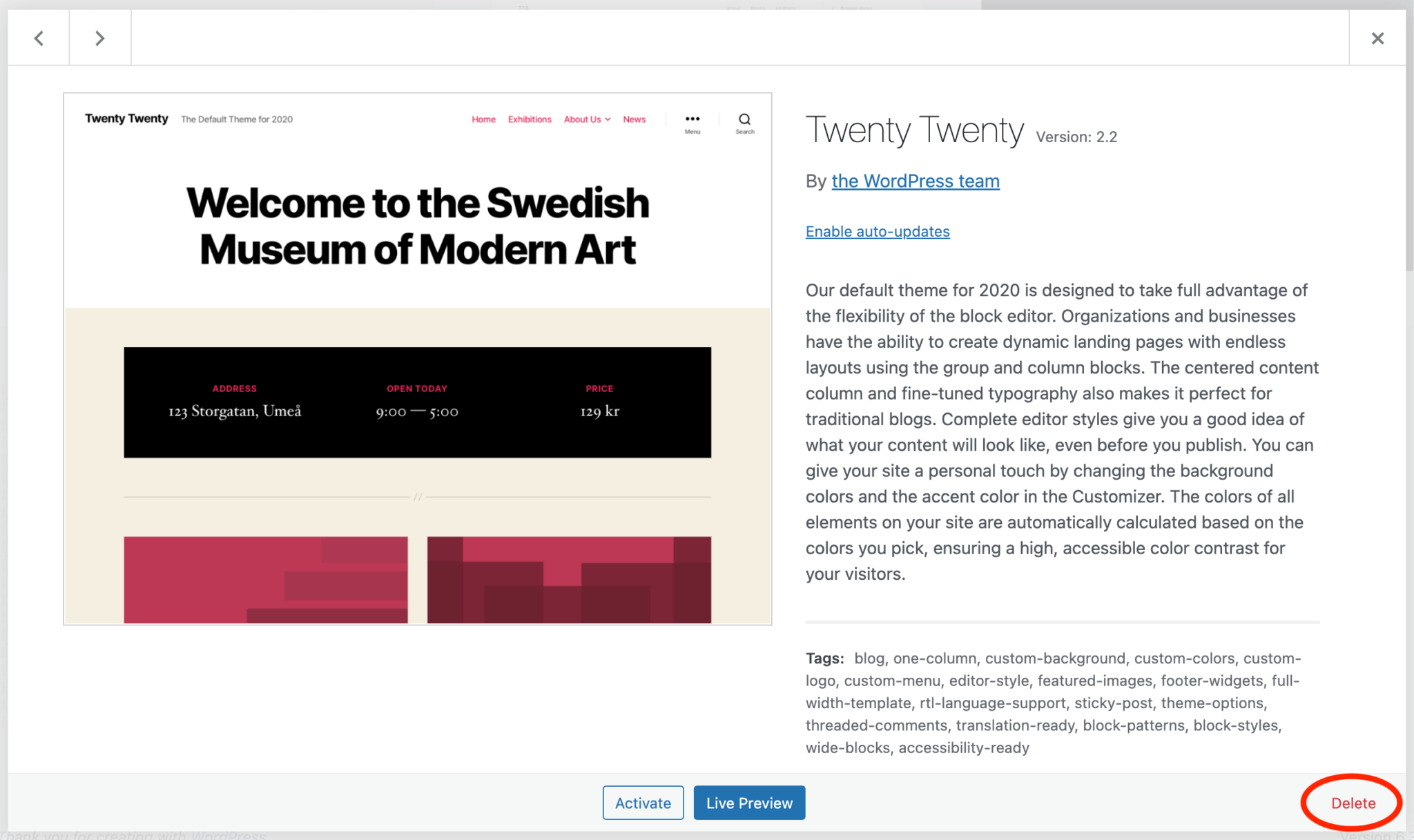Open Live Preview of the theme
The height and width of the screenshot is (840, 1414).
[x=749, y=803]
